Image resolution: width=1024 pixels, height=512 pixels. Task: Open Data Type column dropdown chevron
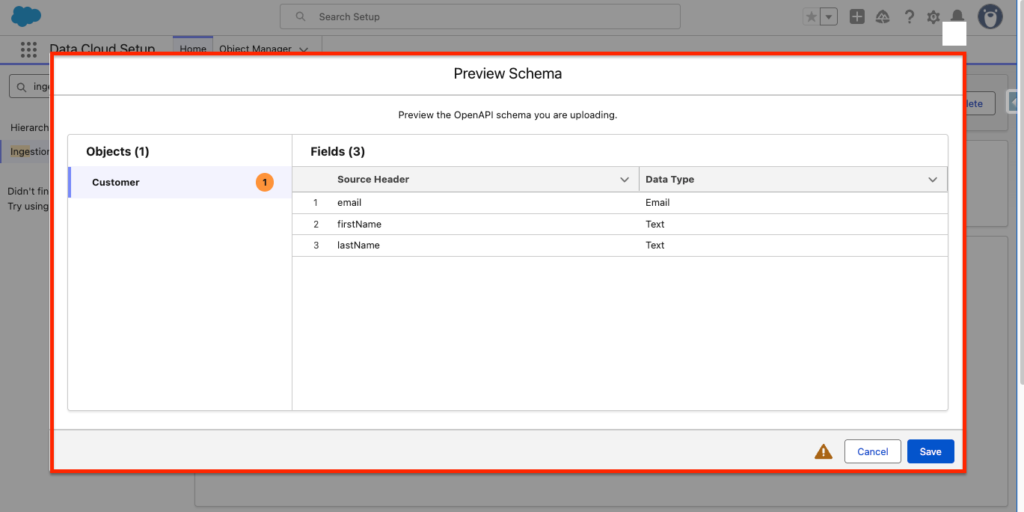932,180
